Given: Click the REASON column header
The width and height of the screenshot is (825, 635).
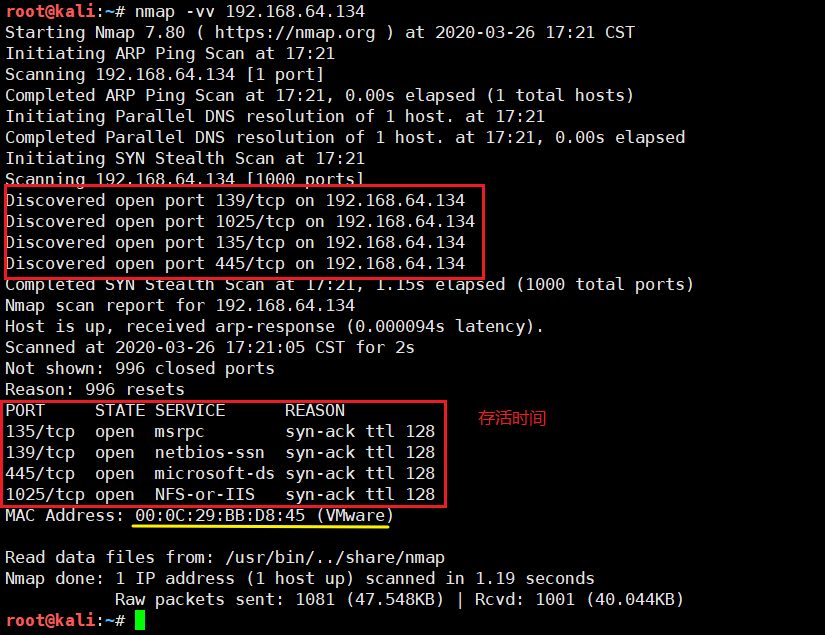Looking at the screenshot, I should tap(315, 411).
